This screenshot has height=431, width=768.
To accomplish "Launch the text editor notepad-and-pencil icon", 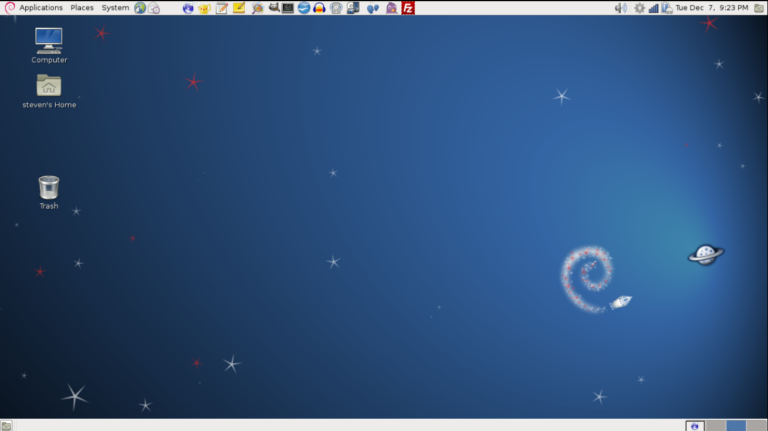I will click(222, 8).
